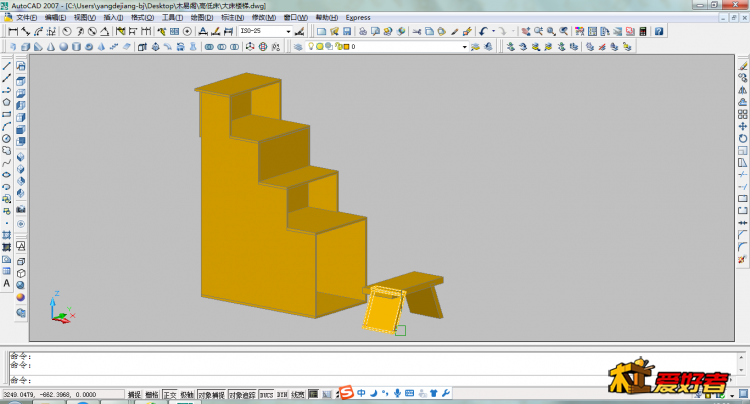750x404 pixels.
Task: Click the Extrude solid tool
Action: (x=142, y=47)
